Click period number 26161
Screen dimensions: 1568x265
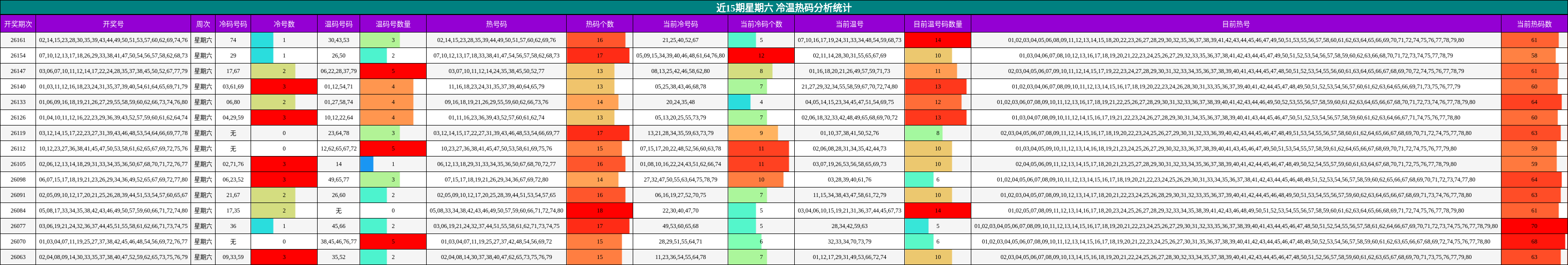18,40
